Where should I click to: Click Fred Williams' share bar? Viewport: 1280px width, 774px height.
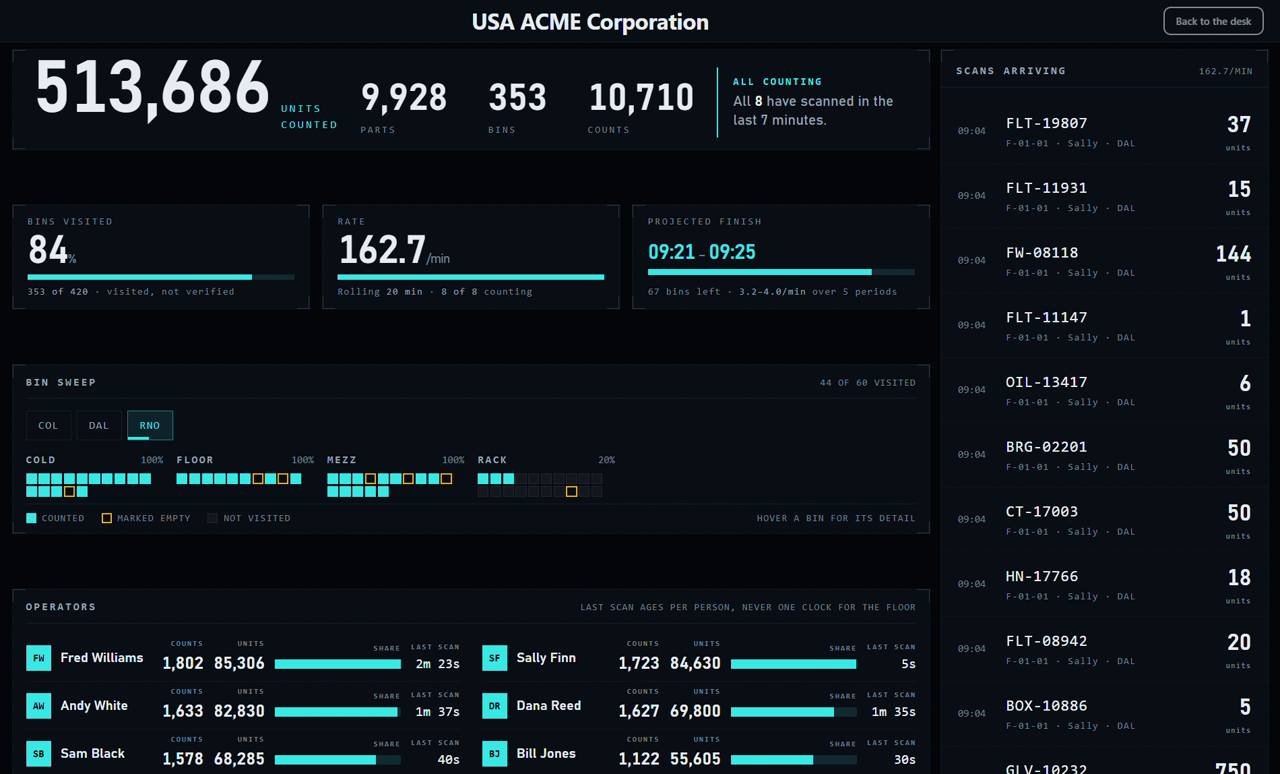pyautogui.click(x=338, y=664)
